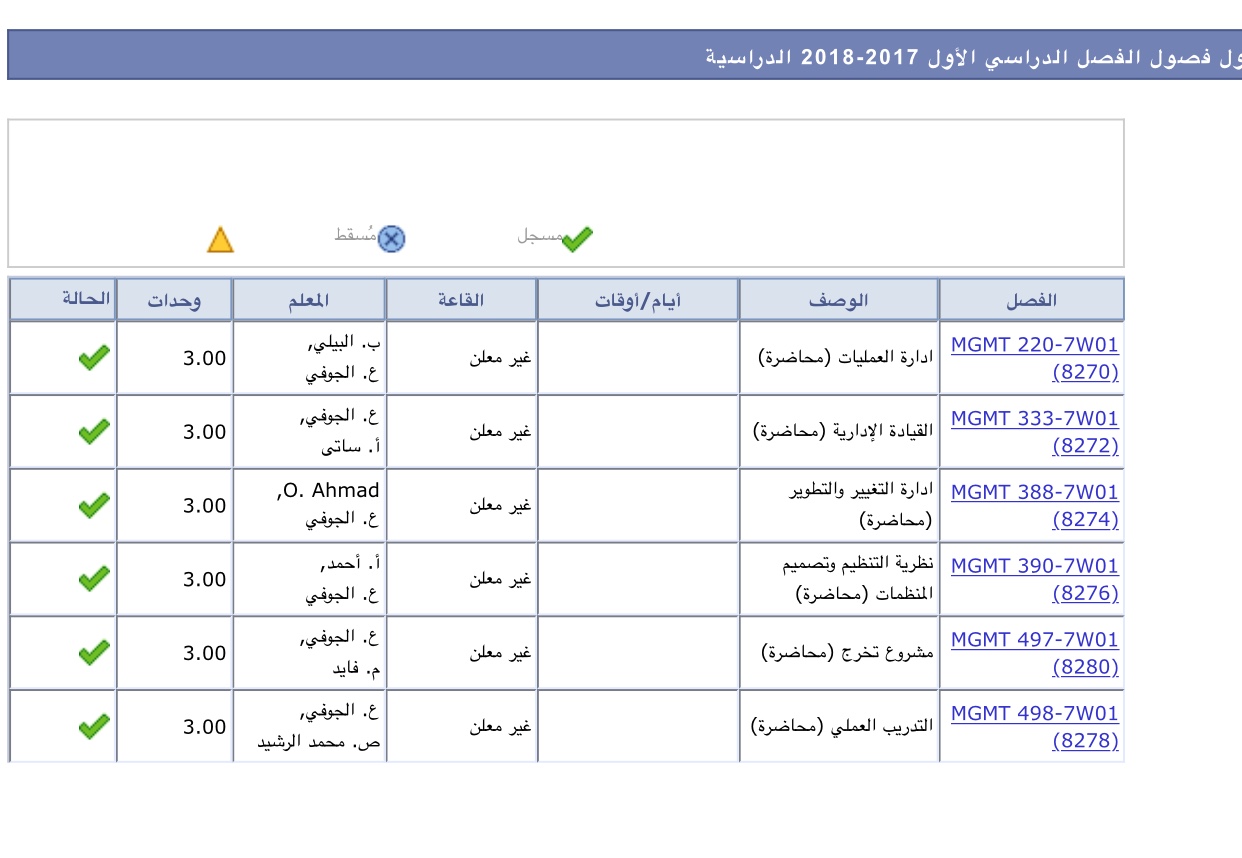Open the MGMT 498-7W01 (8278) class link
1242x858 pixels.
(x=1034, y=727)
